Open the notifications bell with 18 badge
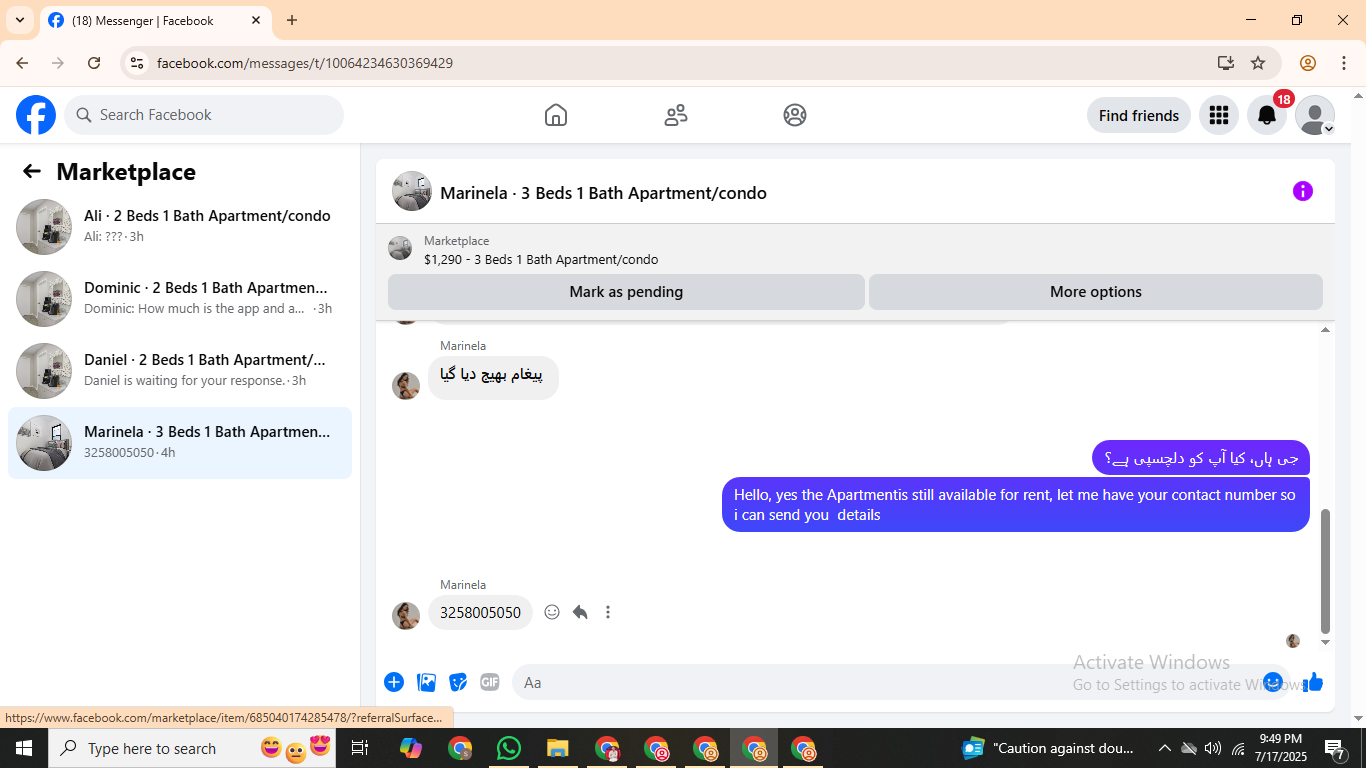The image size is (1366, 768). [1267, 115]
